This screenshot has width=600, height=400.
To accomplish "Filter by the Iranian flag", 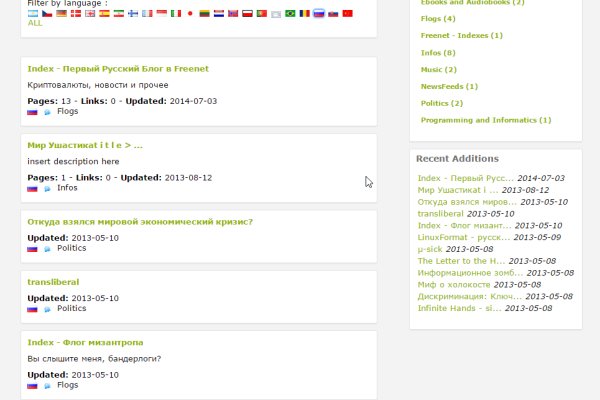I will point(119,13).
